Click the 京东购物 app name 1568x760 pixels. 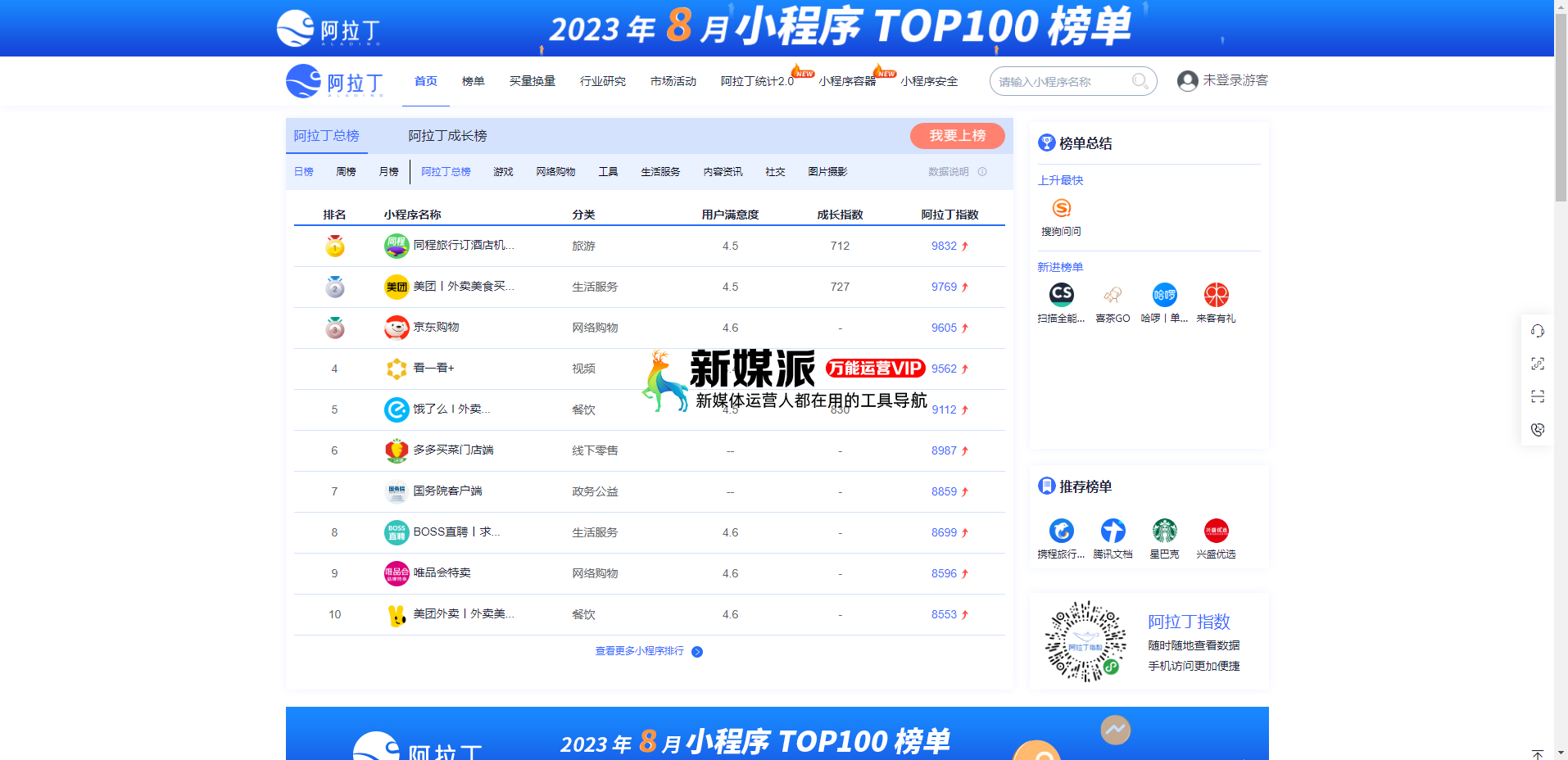(x=437, y=327)
